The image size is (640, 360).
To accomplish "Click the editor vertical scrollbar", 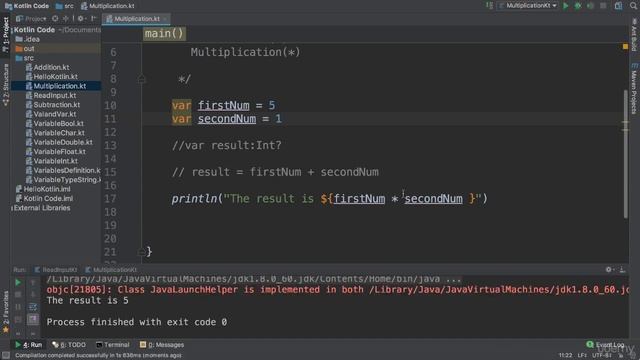I will [x=625, y=153].
